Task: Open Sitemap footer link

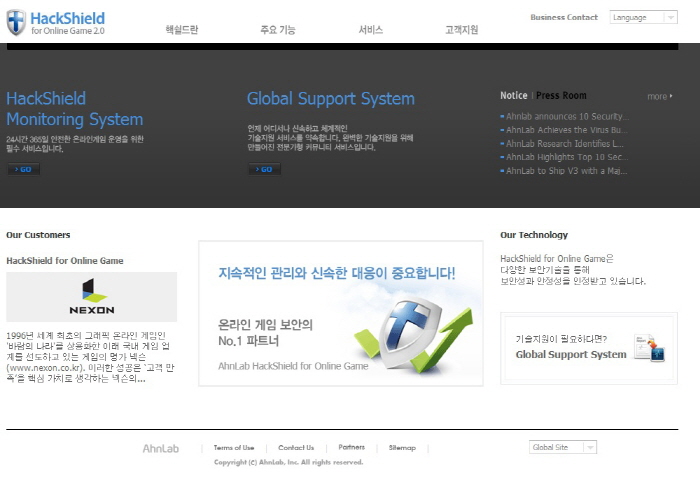Action: (402, 448)
